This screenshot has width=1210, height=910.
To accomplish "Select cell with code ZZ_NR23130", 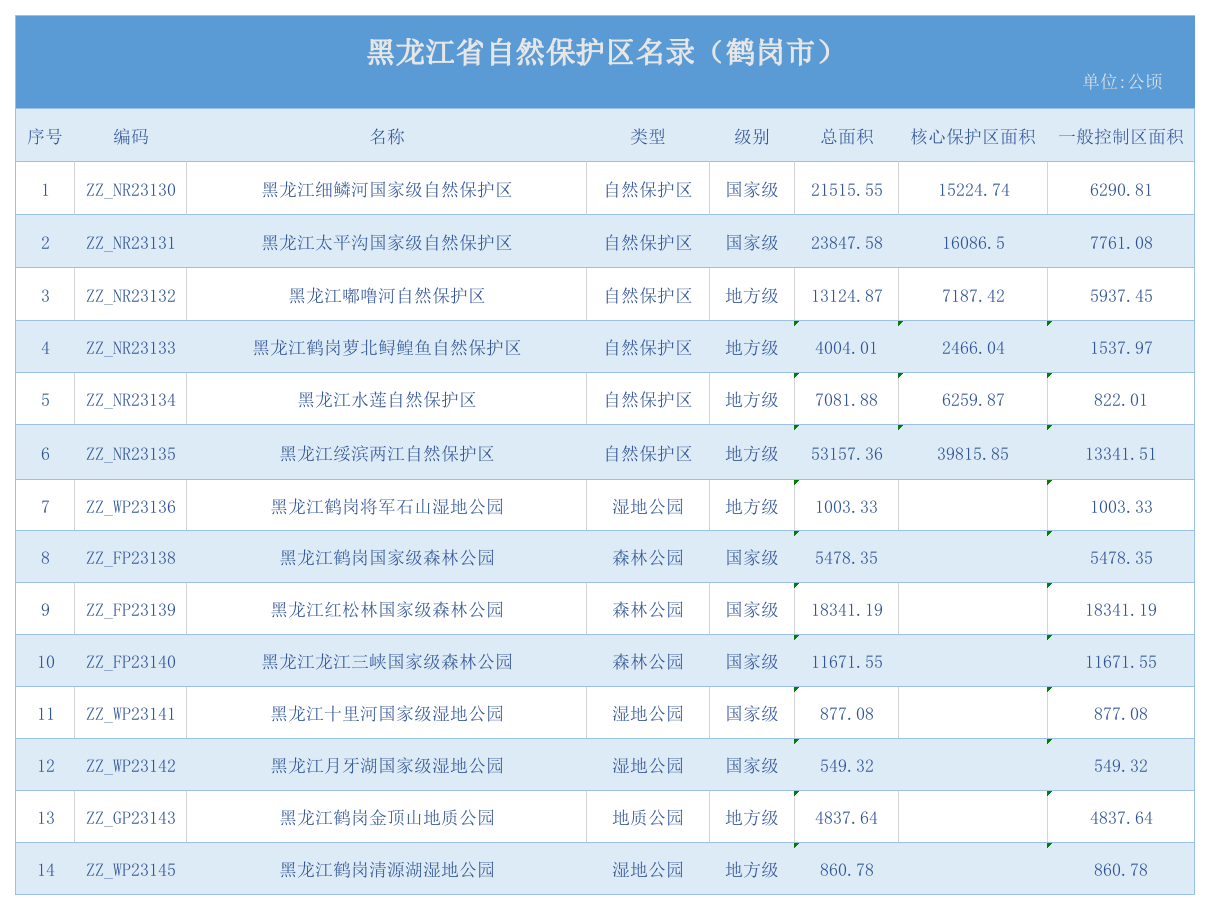I will [x=131, y=189].
